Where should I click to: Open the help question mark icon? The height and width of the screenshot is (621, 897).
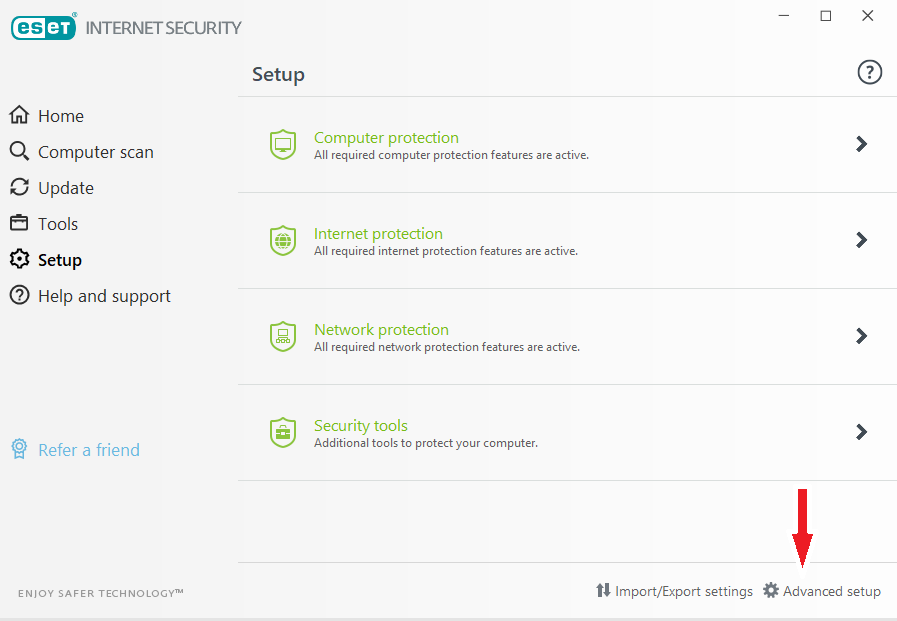coord(870,72)
